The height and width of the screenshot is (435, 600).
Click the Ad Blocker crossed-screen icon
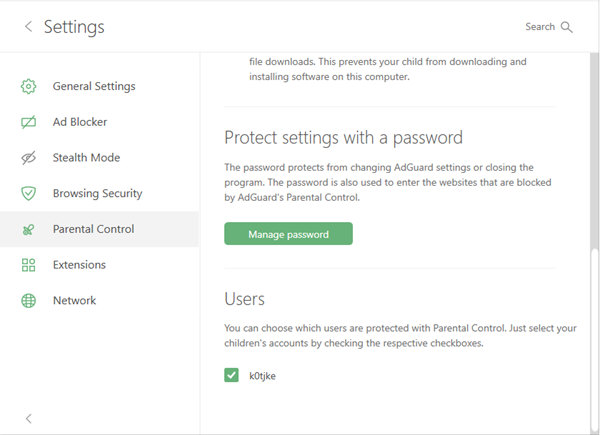coord(28,122)
